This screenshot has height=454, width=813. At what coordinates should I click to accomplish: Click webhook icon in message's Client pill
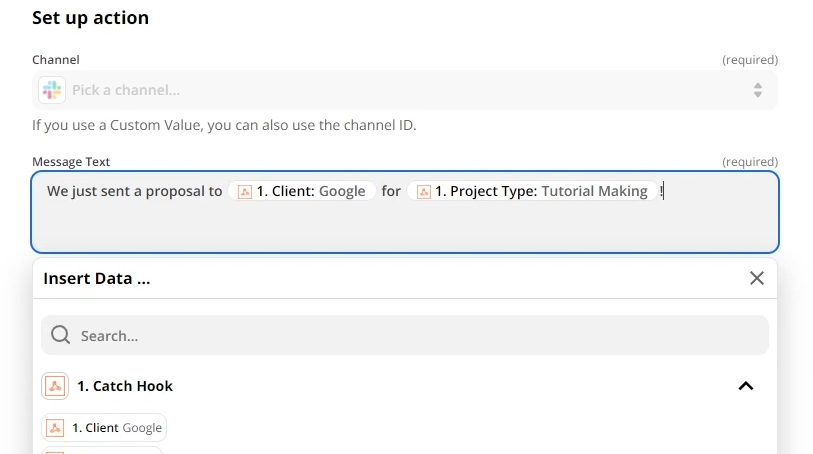coord(245,191)
